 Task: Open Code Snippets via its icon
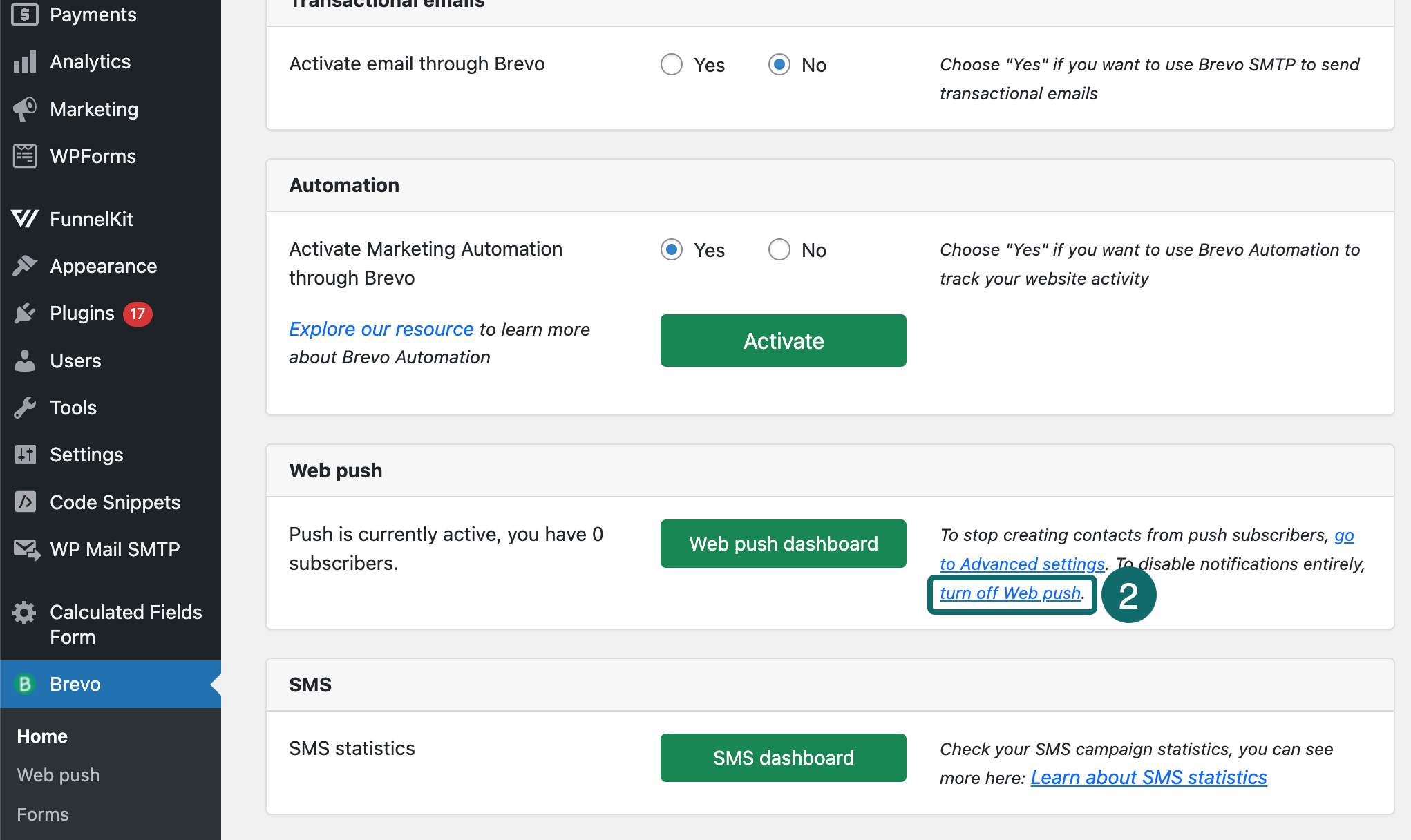pyautogui.click(x=25, y=502)
